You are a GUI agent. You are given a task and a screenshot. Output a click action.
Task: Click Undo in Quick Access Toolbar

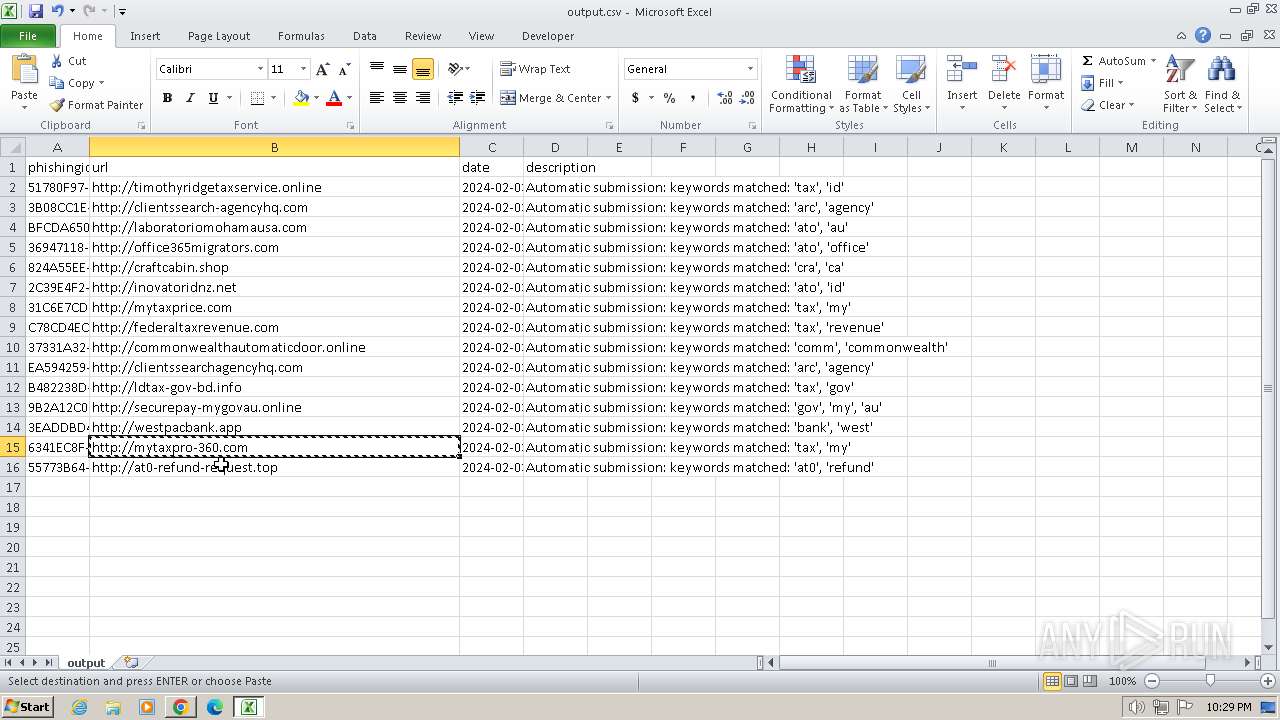(58, 11)
